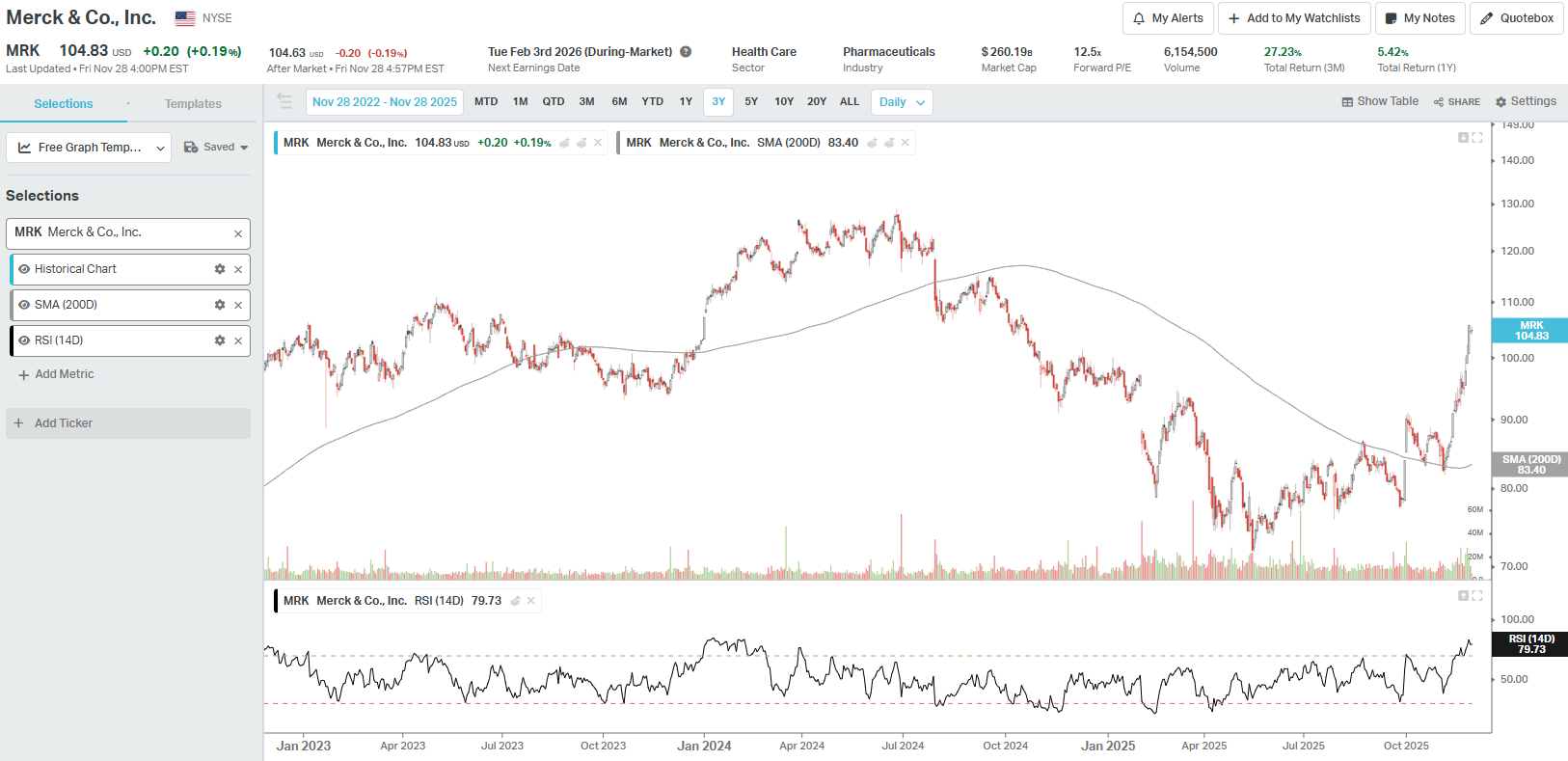Click the $260.19B Market Cap value
This screenshot has width=1568, height=761.
1007,52
